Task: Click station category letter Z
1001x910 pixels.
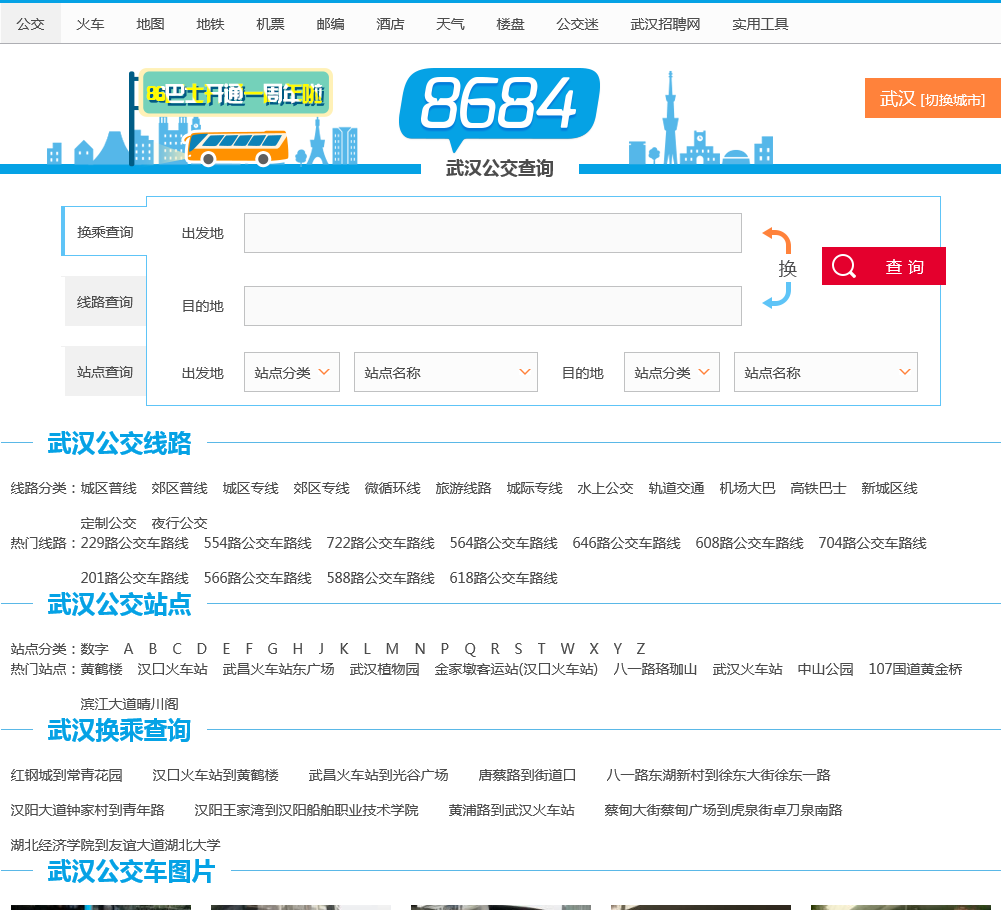Action: (641, 649)
